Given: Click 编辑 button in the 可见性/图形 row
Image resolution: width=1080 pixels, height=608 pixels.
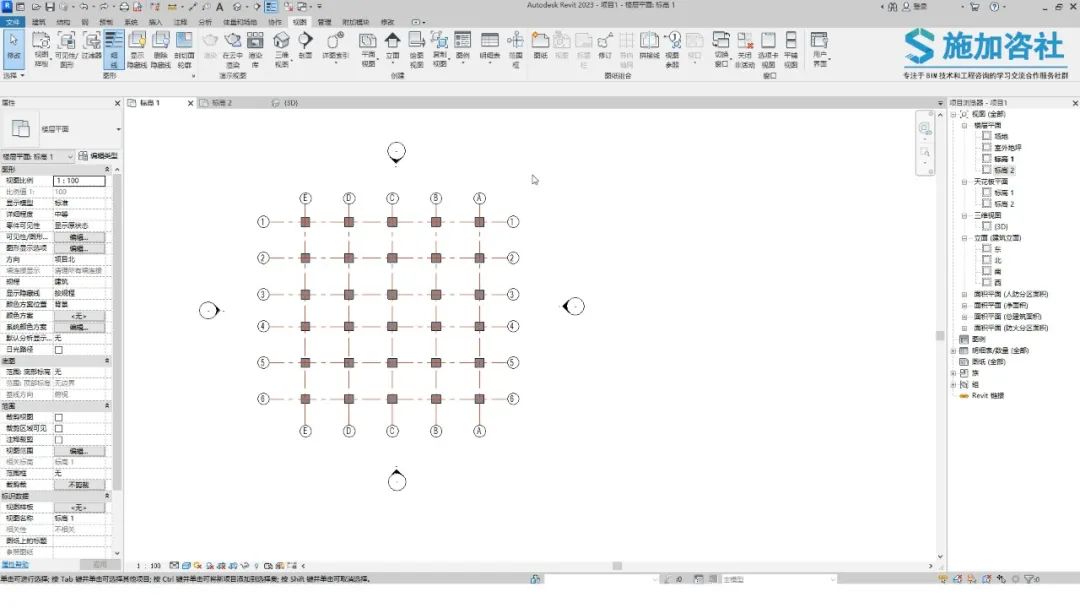Looking at the screenshot, I should [79, 237].
